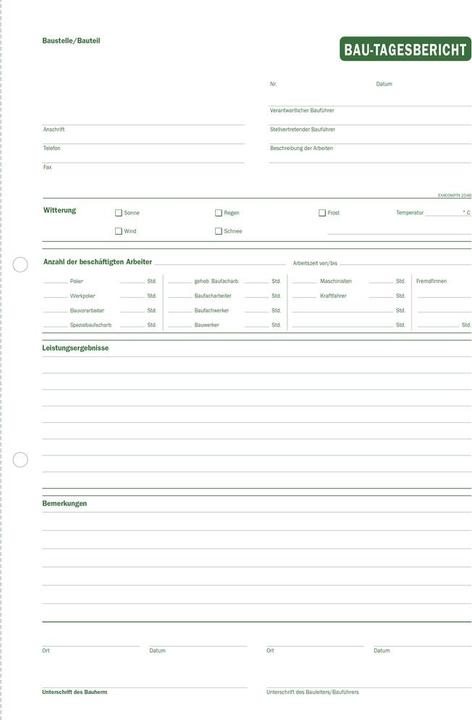Click the Telefon label
472x720 pixels.
point(52,148)
